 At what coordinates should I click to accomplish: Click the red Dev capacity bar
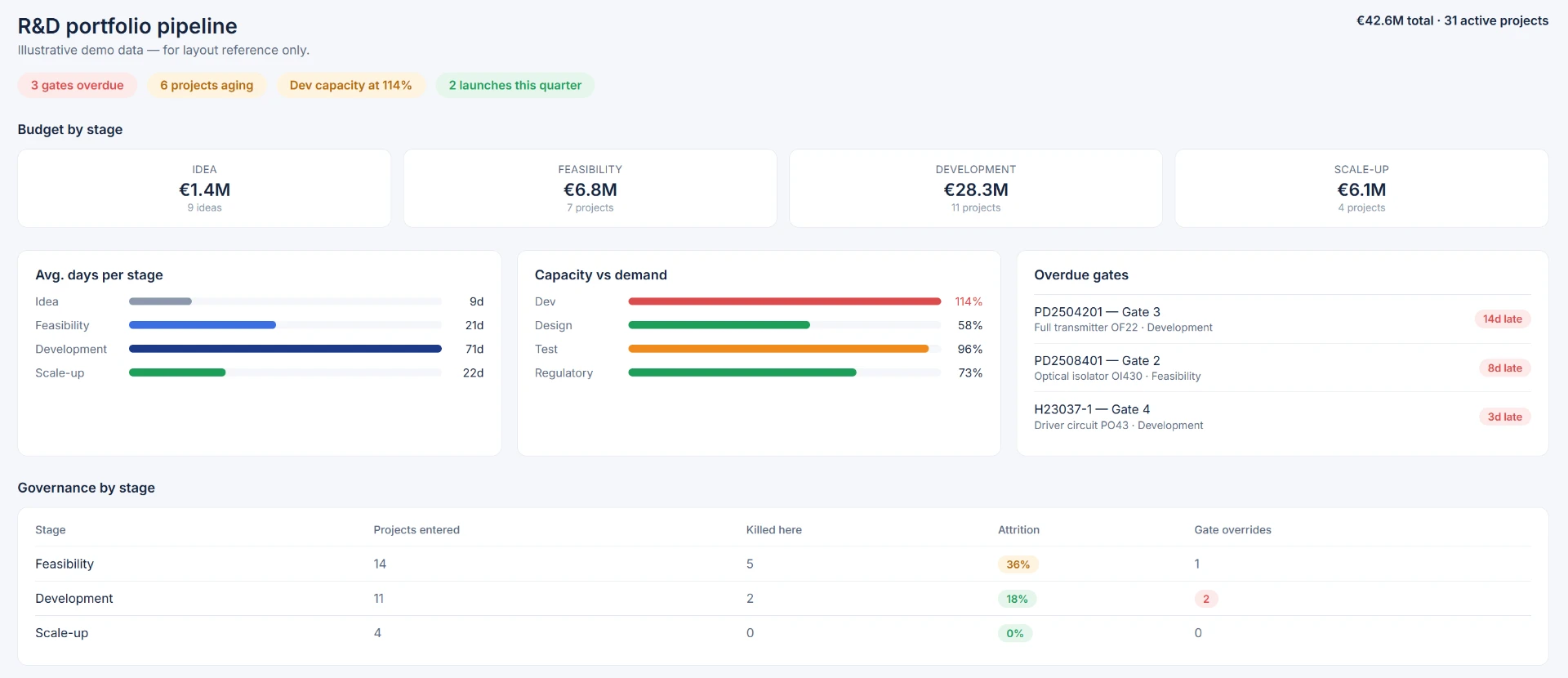[x=785, y=301]
